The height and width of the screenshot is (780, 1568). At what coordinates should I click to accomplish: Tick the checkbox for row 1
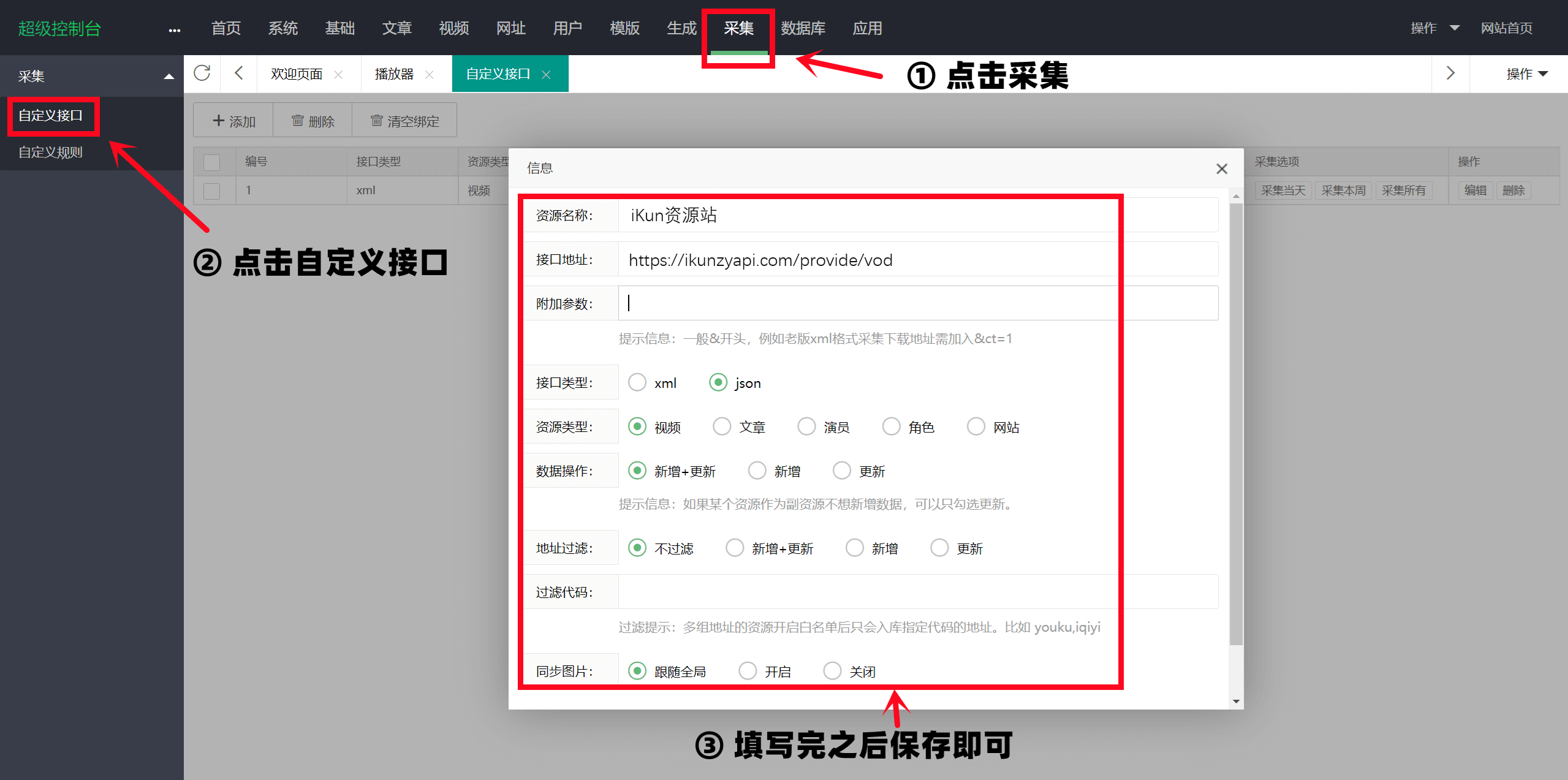click(212, 191)
